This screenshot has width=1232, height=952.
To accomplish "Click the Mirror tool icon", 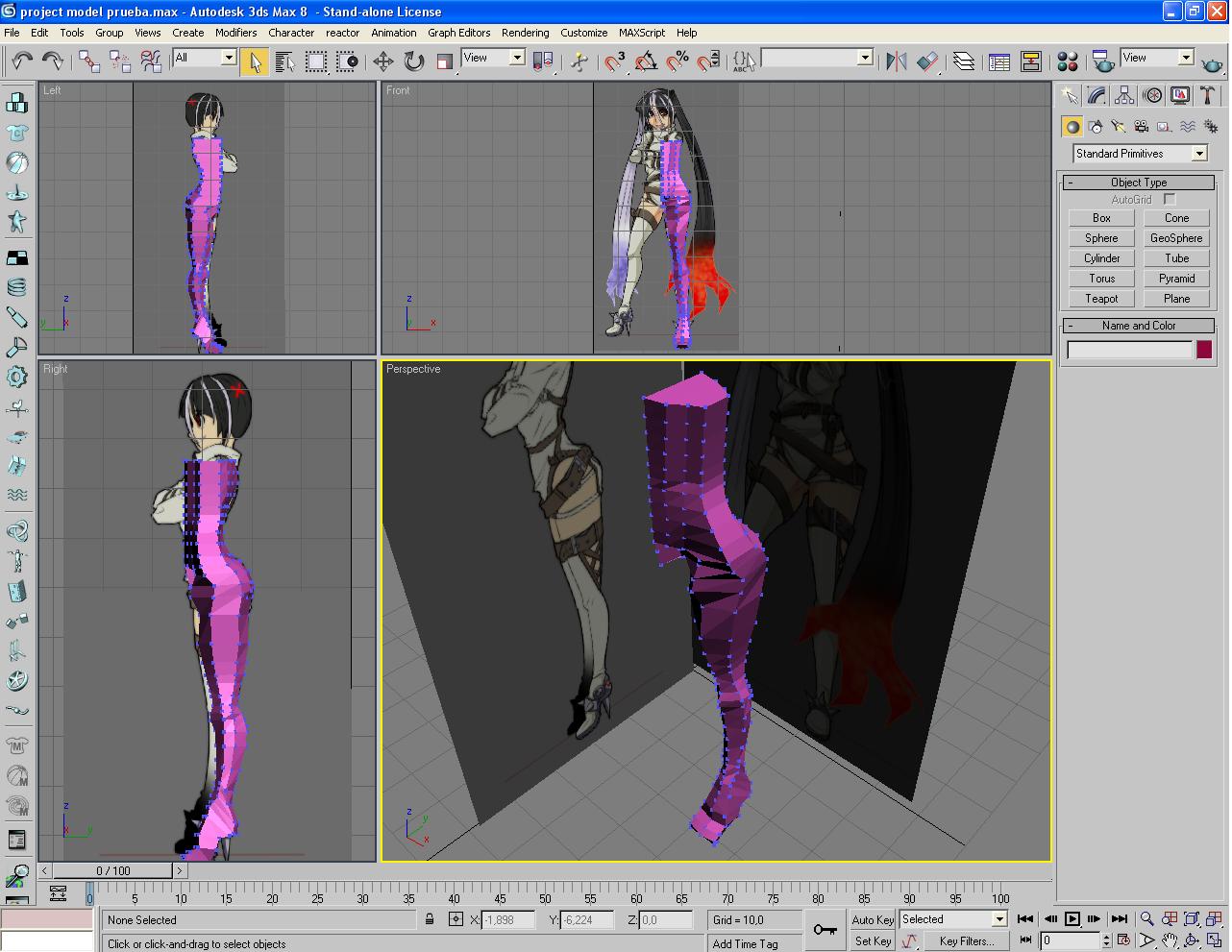I will coord(897,61).
